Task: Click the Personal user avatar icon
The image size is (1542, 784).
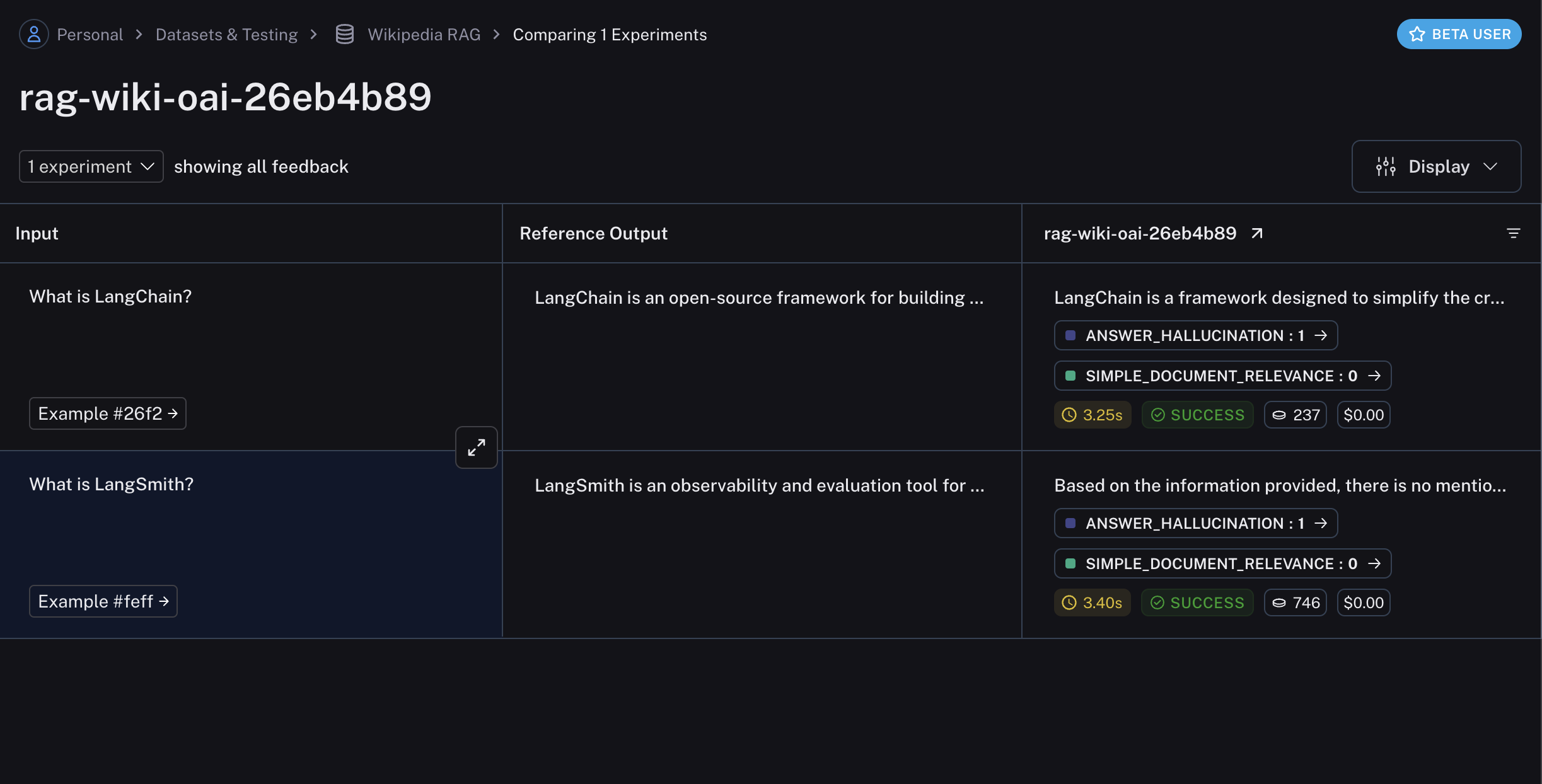Action: point(34,34)
